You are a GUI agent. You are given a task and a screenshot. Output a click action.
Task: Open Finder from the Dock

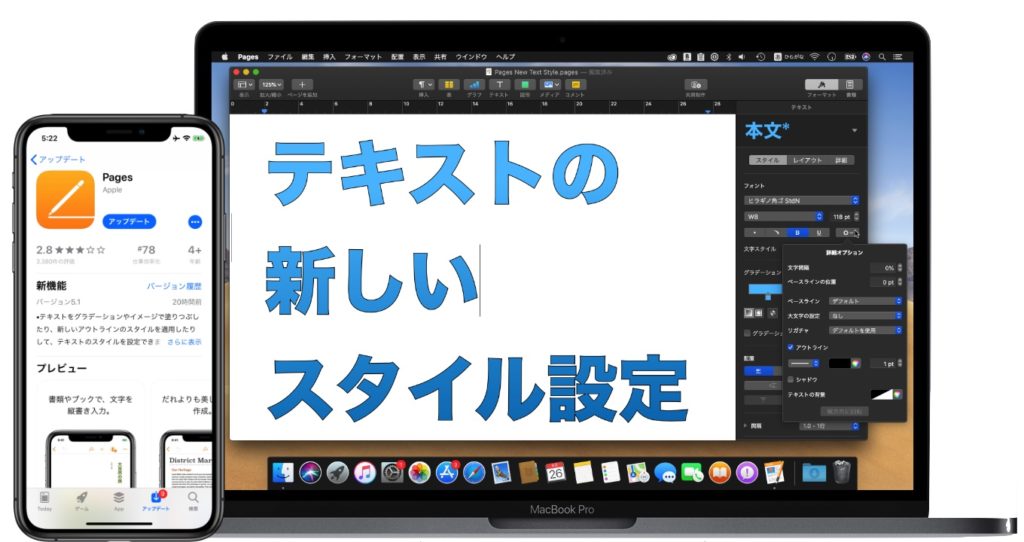pyautogui.click(x=283, y=472)
